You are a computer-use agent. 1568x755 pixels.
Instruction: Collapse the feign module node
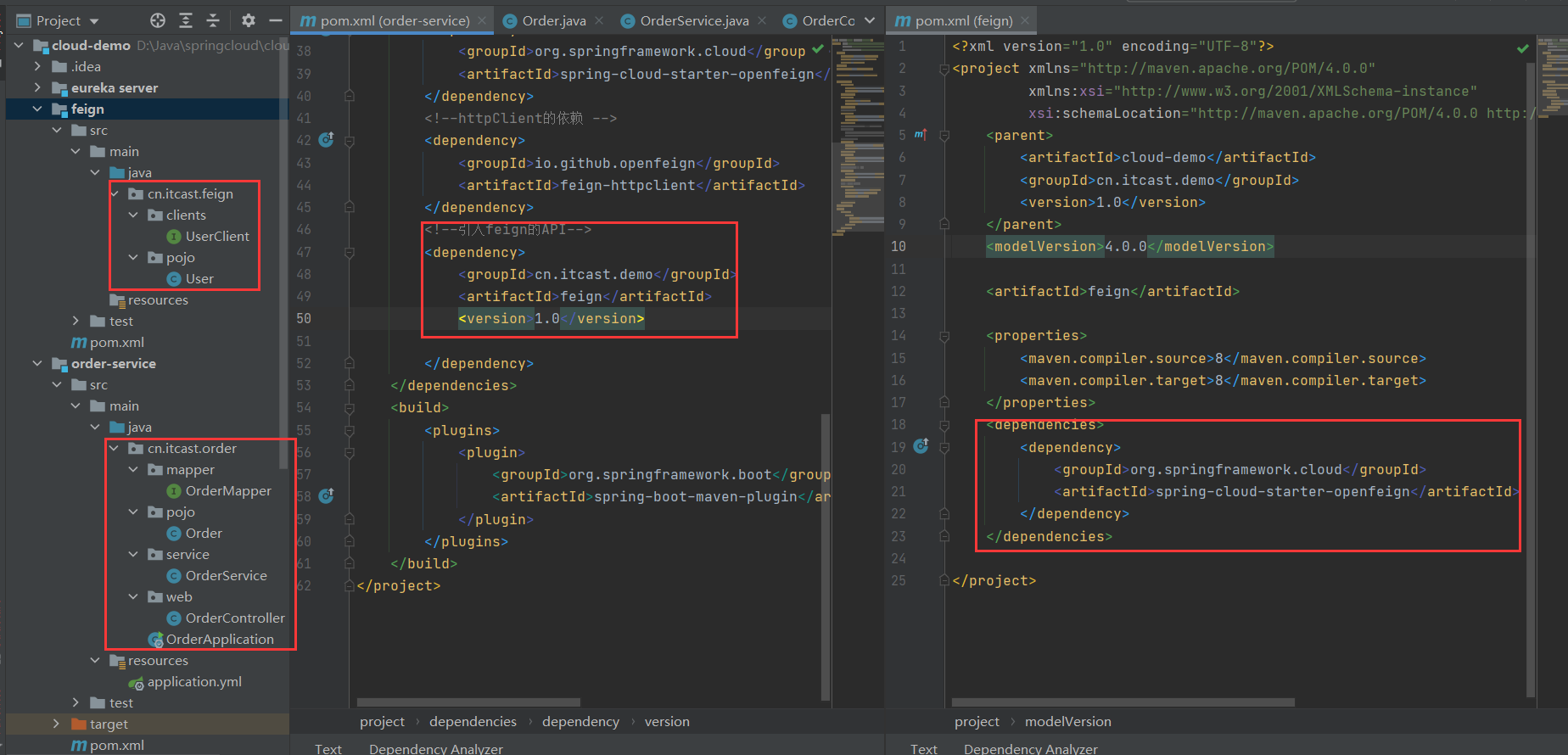(37, 109)
